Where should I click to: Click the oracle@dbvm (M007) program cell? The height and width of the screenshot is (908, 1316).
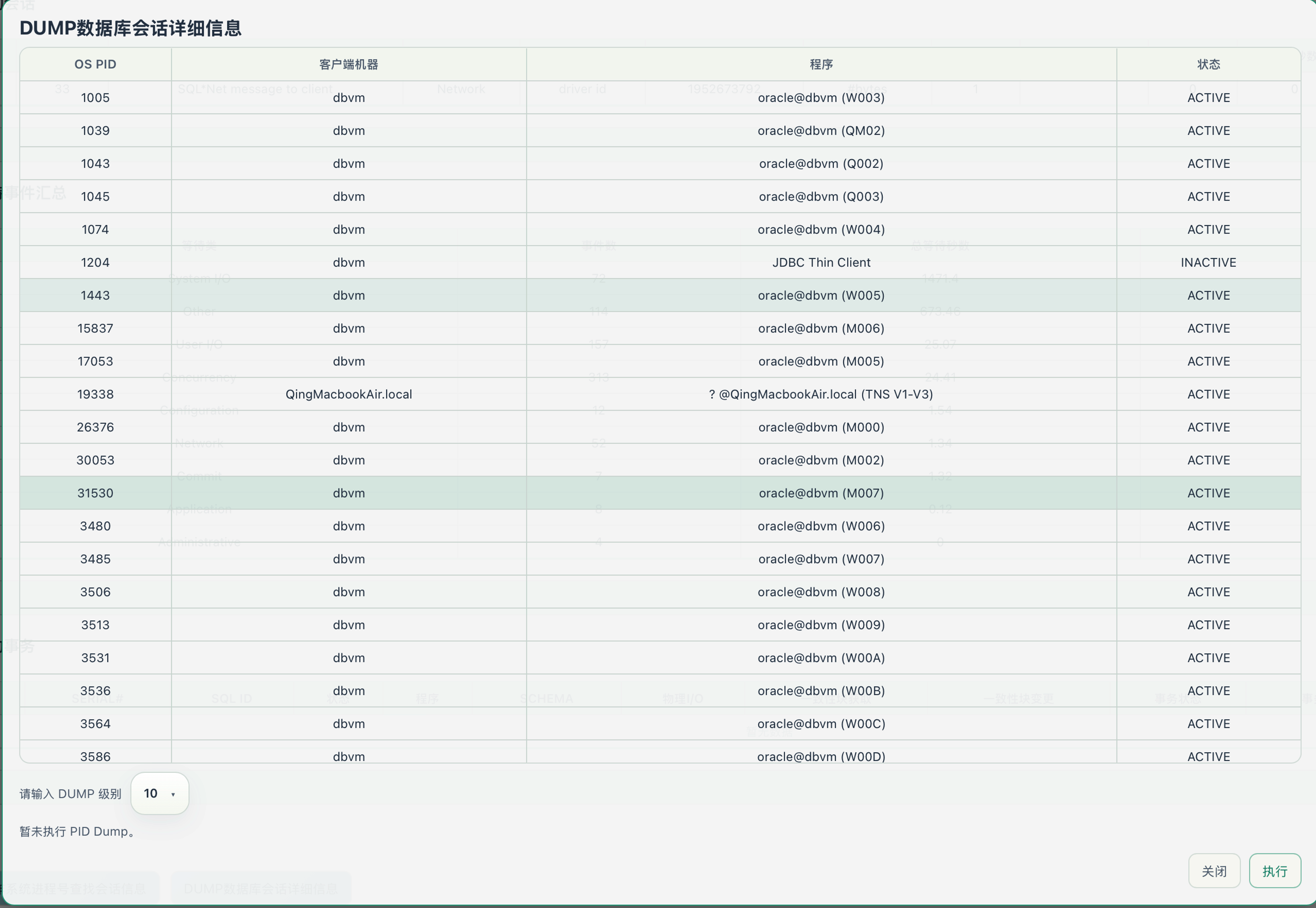821,493
